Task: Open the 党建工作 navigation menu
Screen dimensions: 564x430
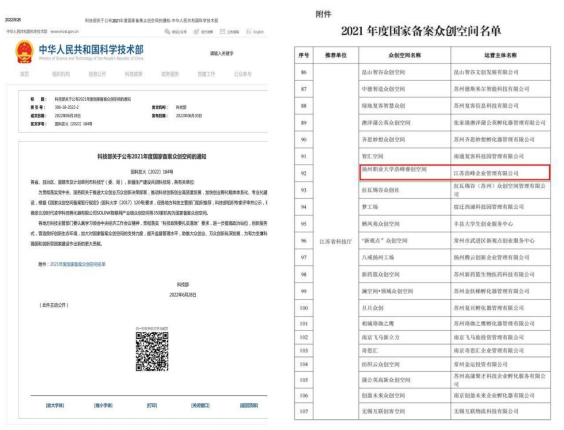Action: point(206,74)
